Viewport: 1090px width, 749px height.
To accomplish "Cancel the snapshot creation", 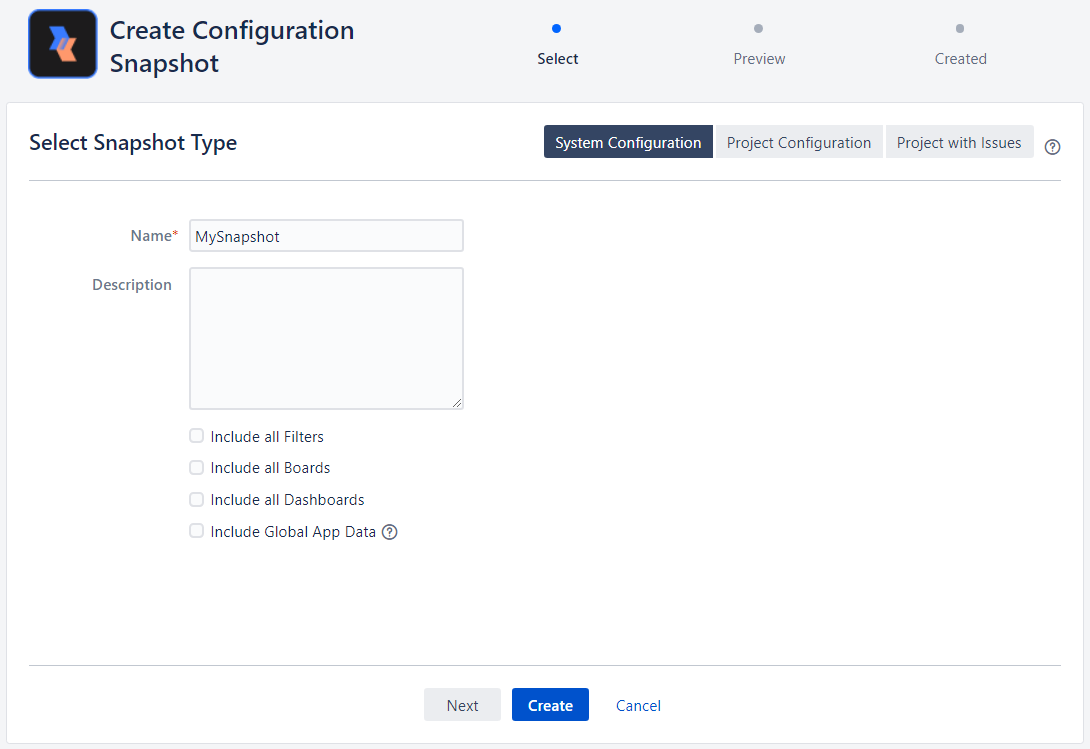I will [x=638, y=705].
